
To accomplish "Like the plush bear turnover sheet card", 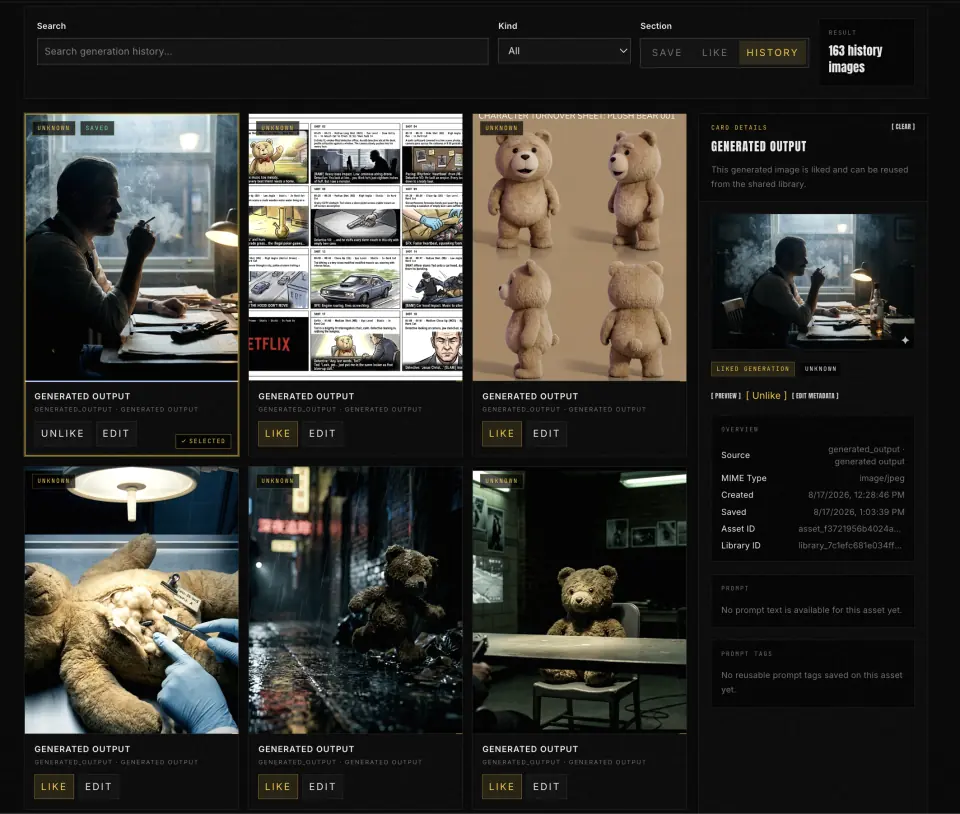I will [501, 433].
